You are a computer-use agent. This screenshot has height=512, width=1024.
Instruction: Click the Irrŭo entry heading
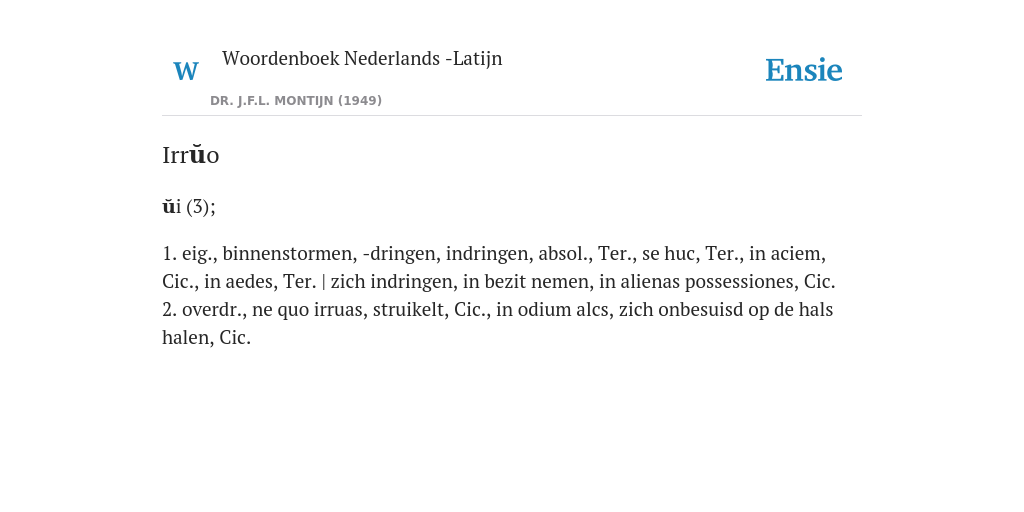coord(191,155)
